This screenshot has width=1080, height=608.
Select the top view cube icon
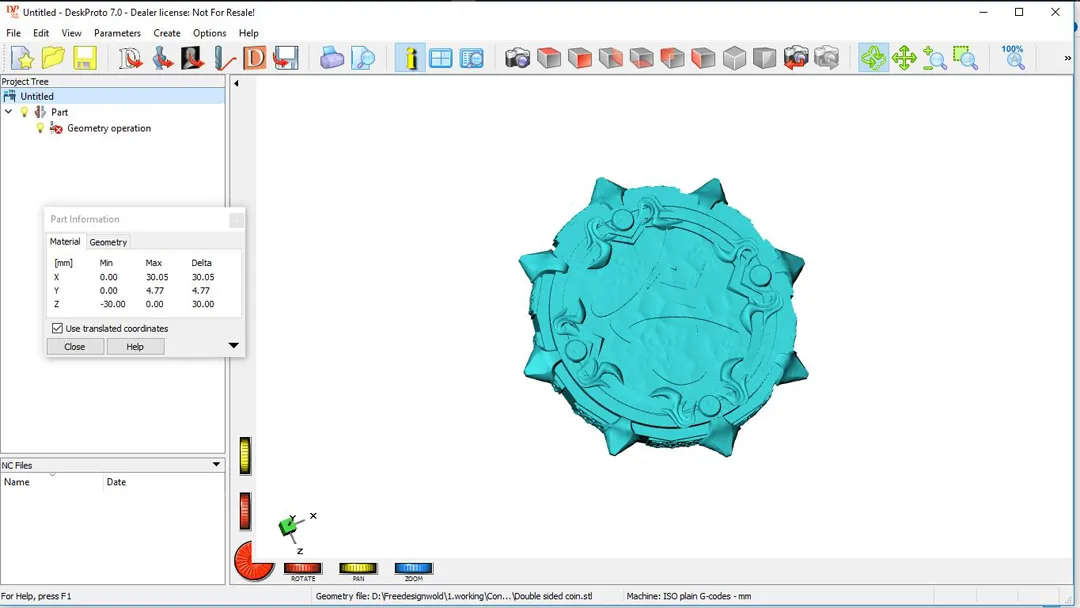(549, 59)
